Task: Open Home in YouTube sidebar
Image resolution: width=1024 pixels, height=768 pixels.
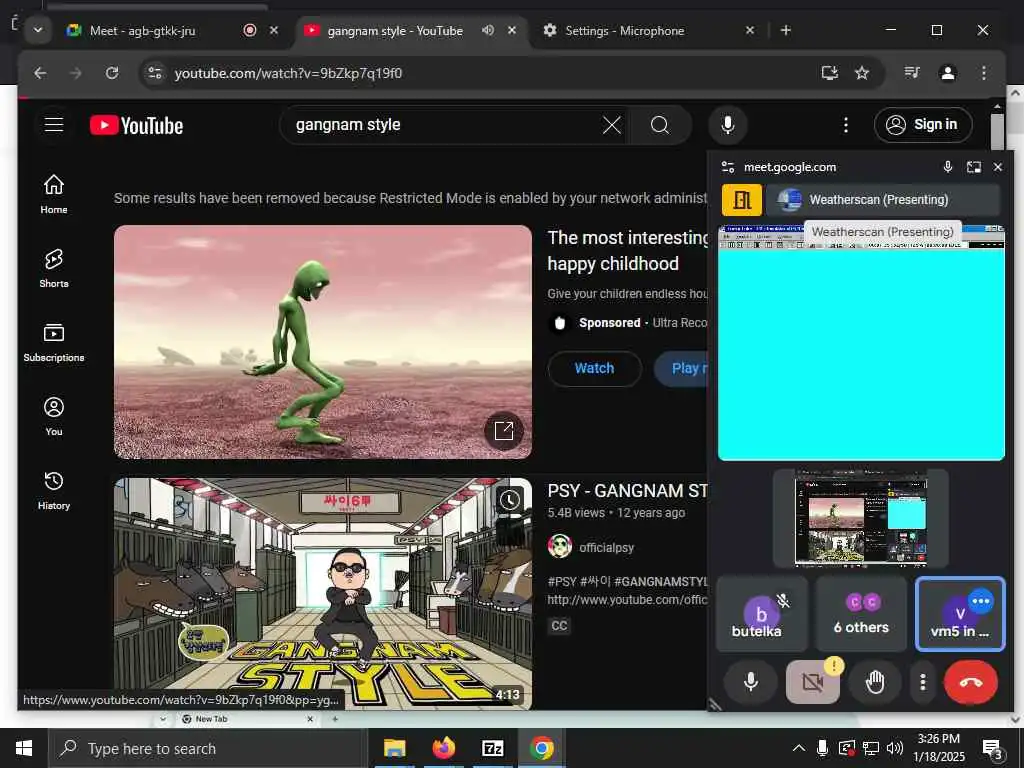Action: (54, 194)
